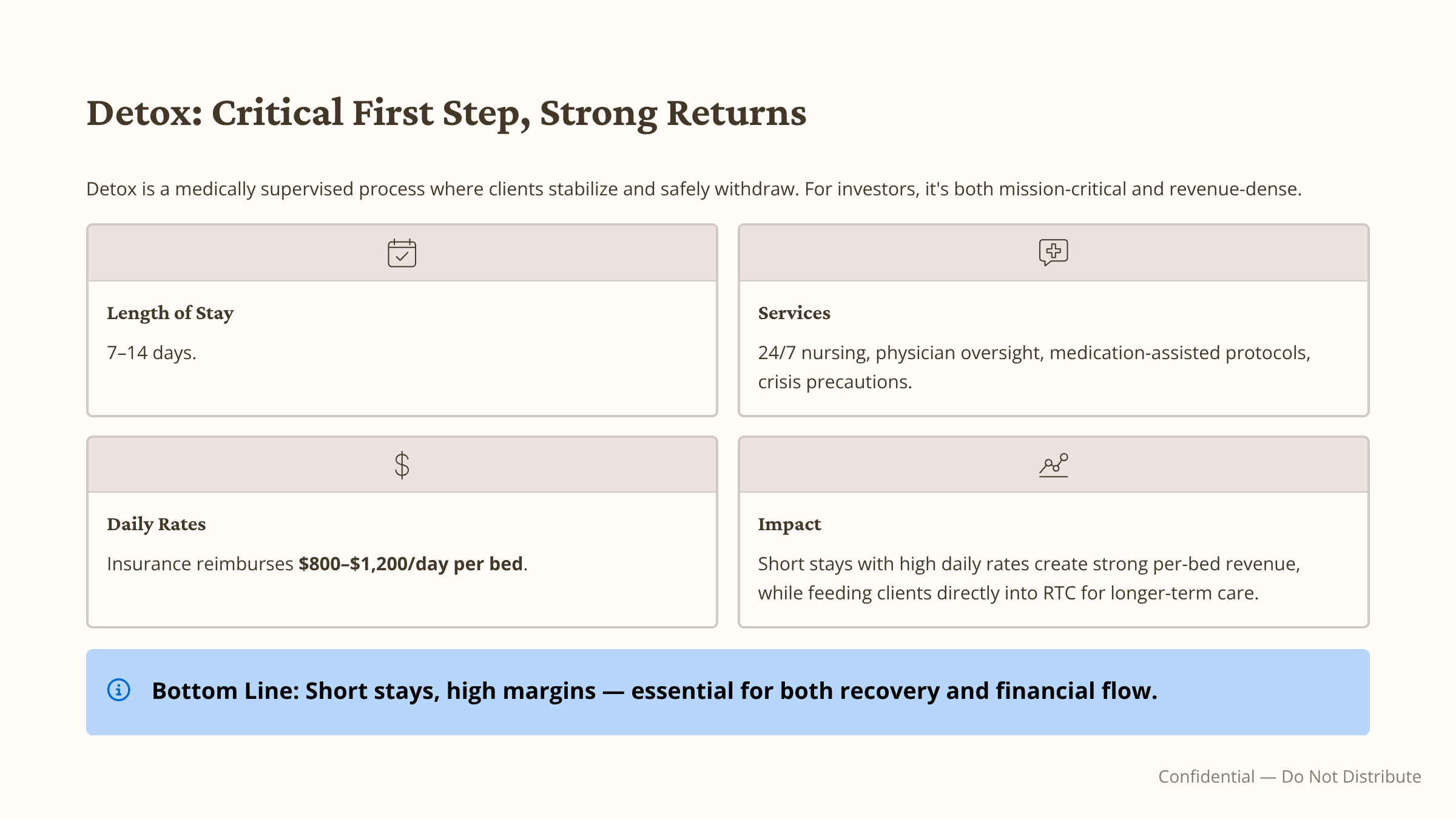Select the slide title 'Detox: Critical First Step'
Screen dimensions: 1456x819
pyautogui.click(x=446, y=113)
